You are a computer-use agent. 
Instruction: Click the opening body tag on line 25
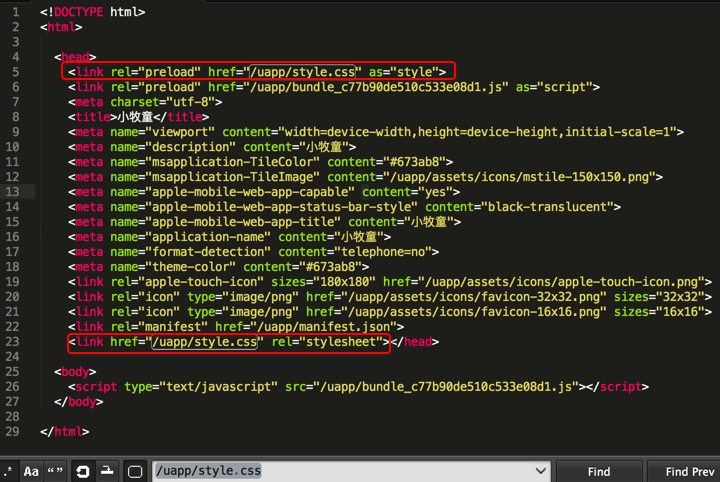click(x=75, y=372)
